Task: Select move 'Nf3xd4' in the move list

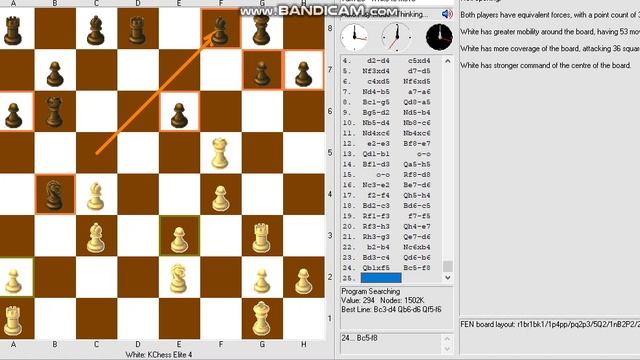Action: [376, 71]
